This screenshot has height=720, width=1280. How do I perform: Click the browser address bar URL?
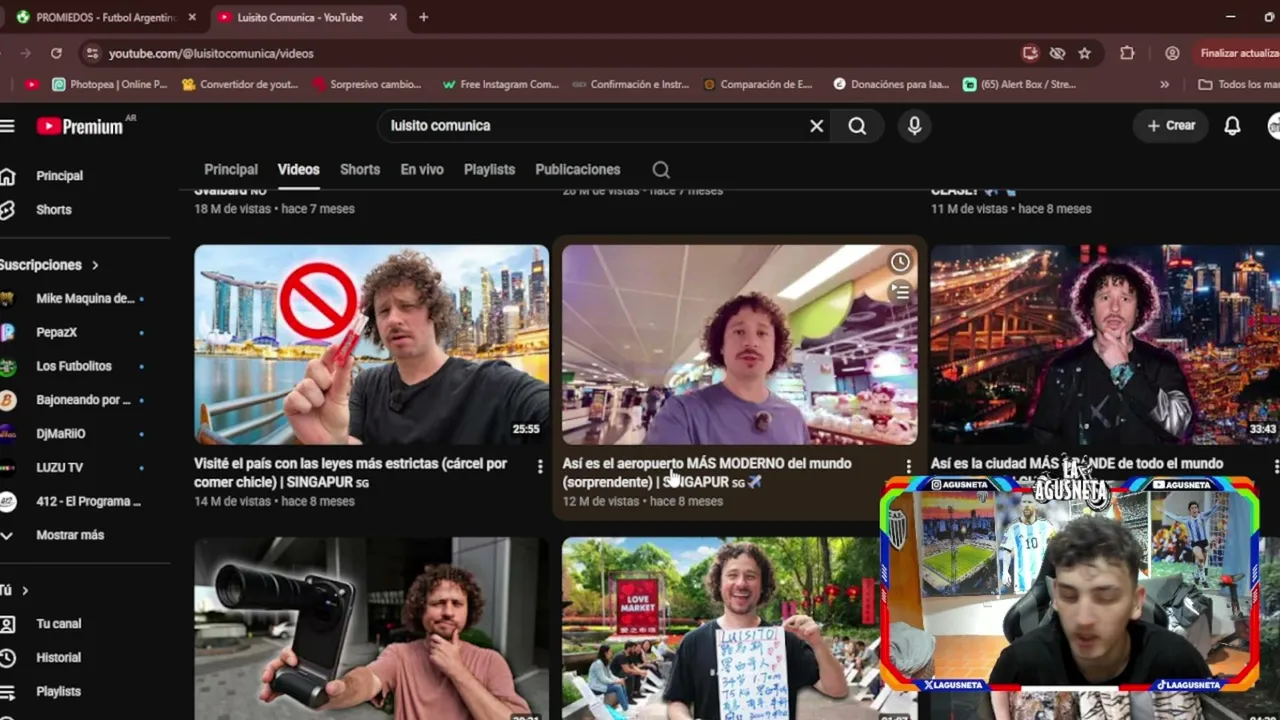[211, 53]
